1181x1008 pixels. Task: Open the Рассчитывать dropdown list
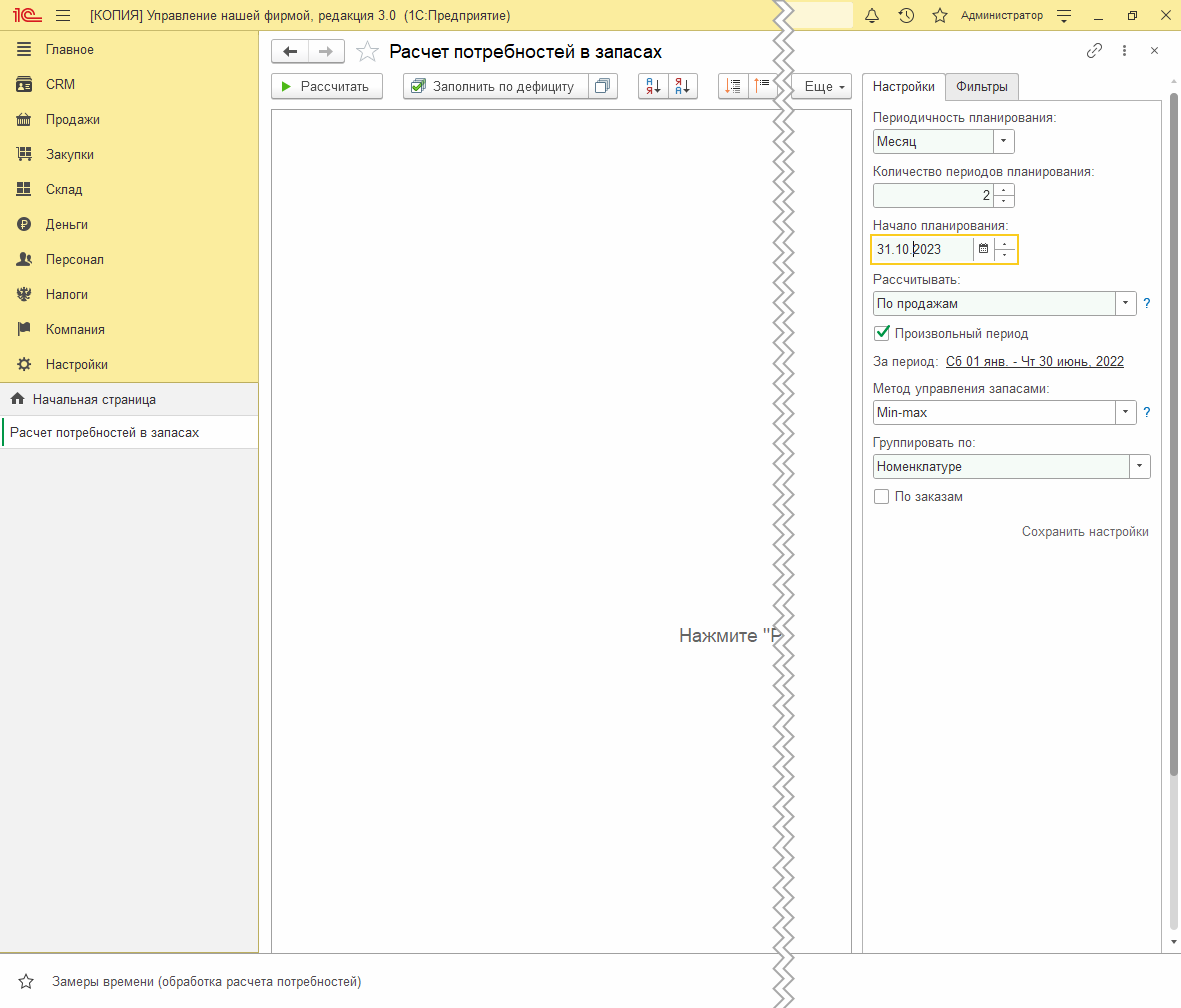coord(1126,303)
